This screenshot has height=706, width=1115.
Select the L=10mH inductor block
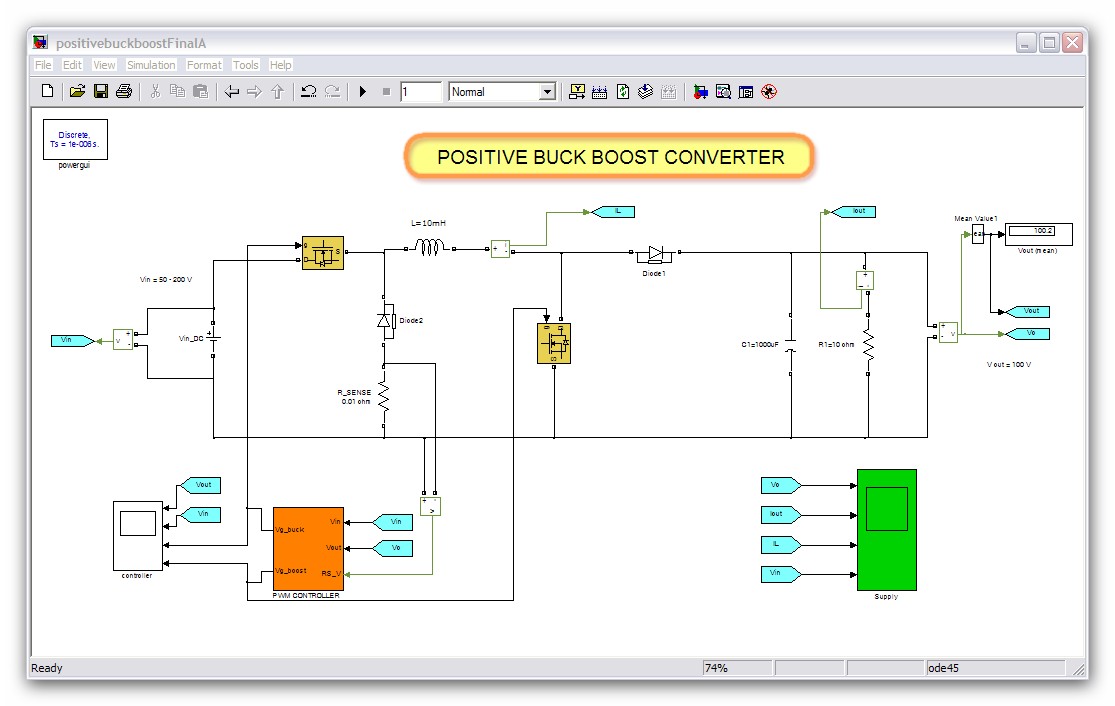point(428,247)
